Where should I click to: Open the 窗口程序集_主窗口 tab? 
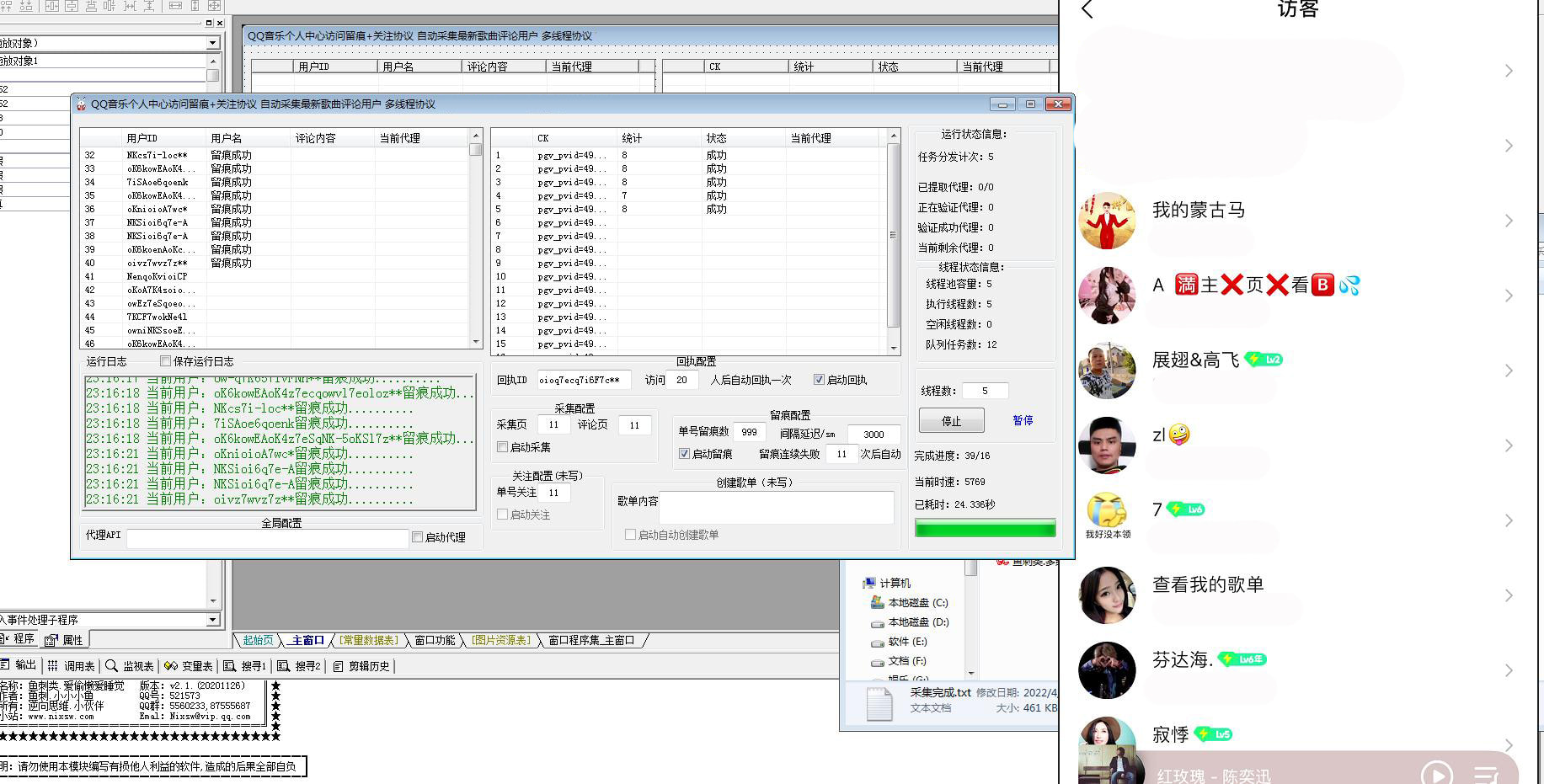(591, 641)
